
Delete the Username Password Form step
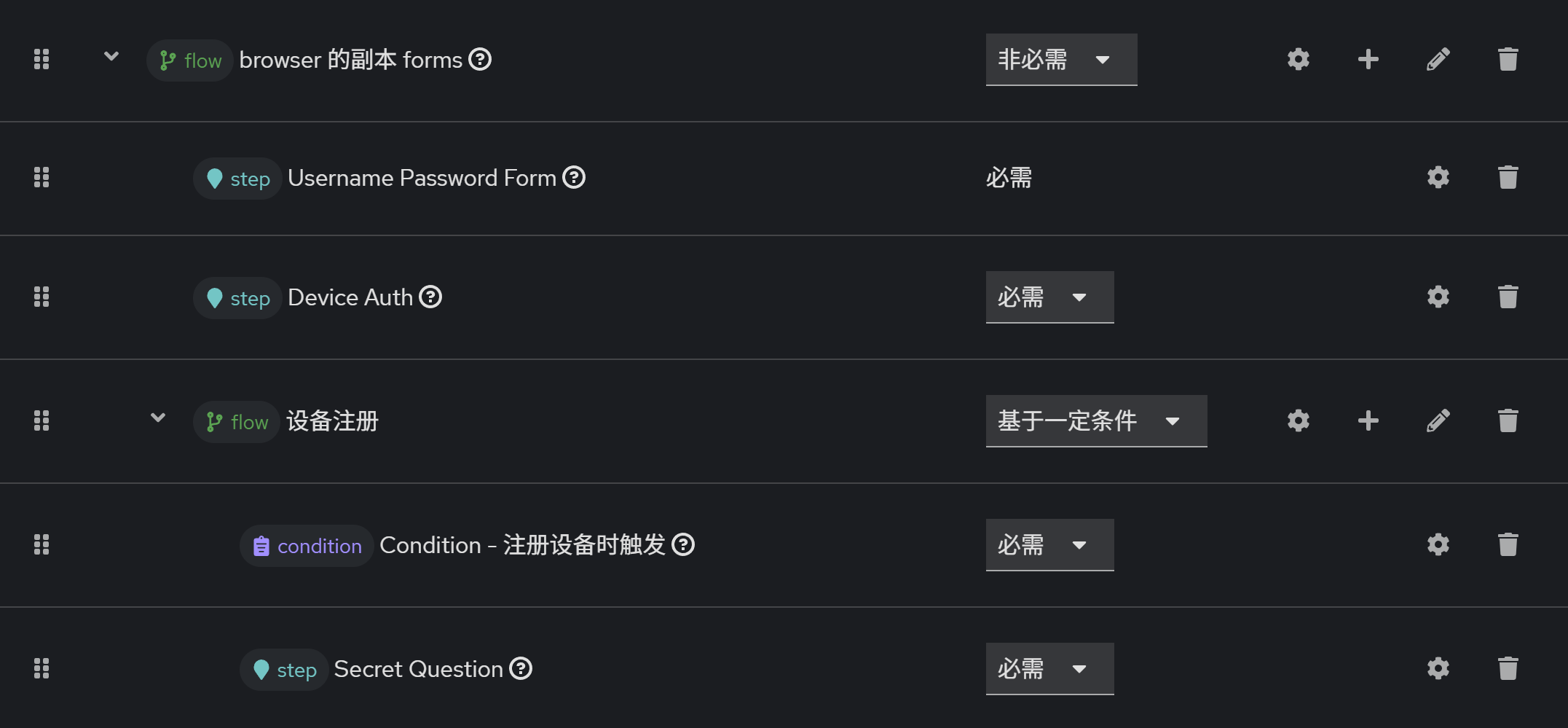(1508, 177)
